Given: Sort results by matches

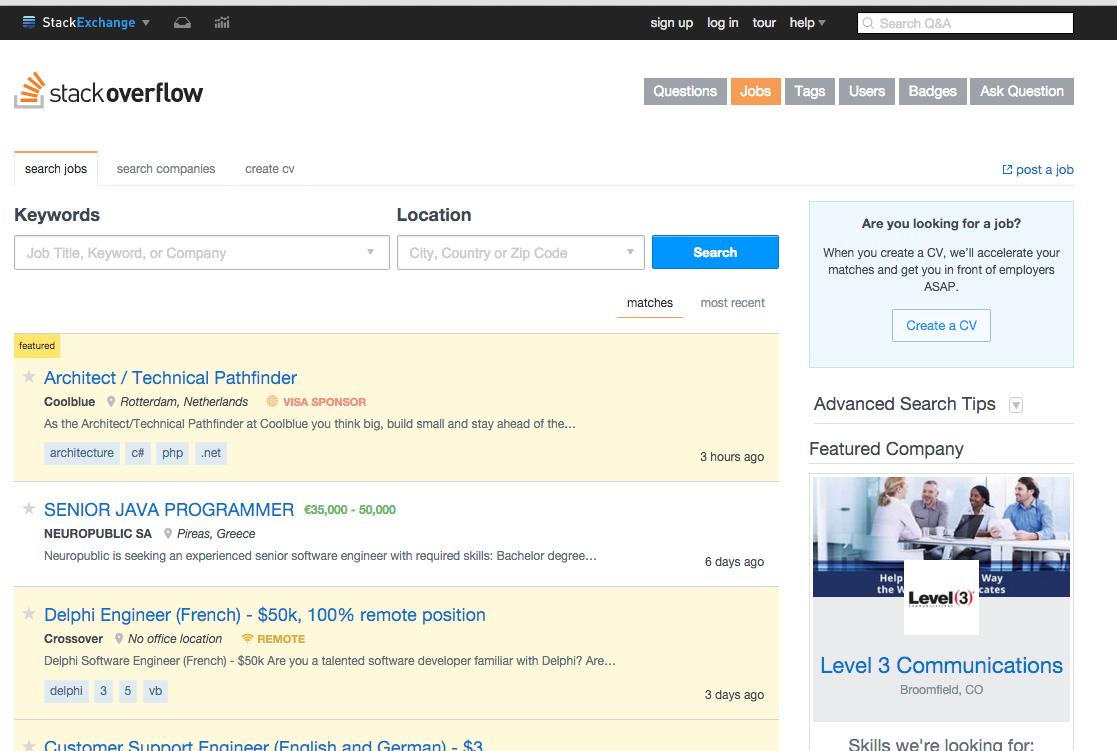Looking at the screenshot, I should [650, 303].
